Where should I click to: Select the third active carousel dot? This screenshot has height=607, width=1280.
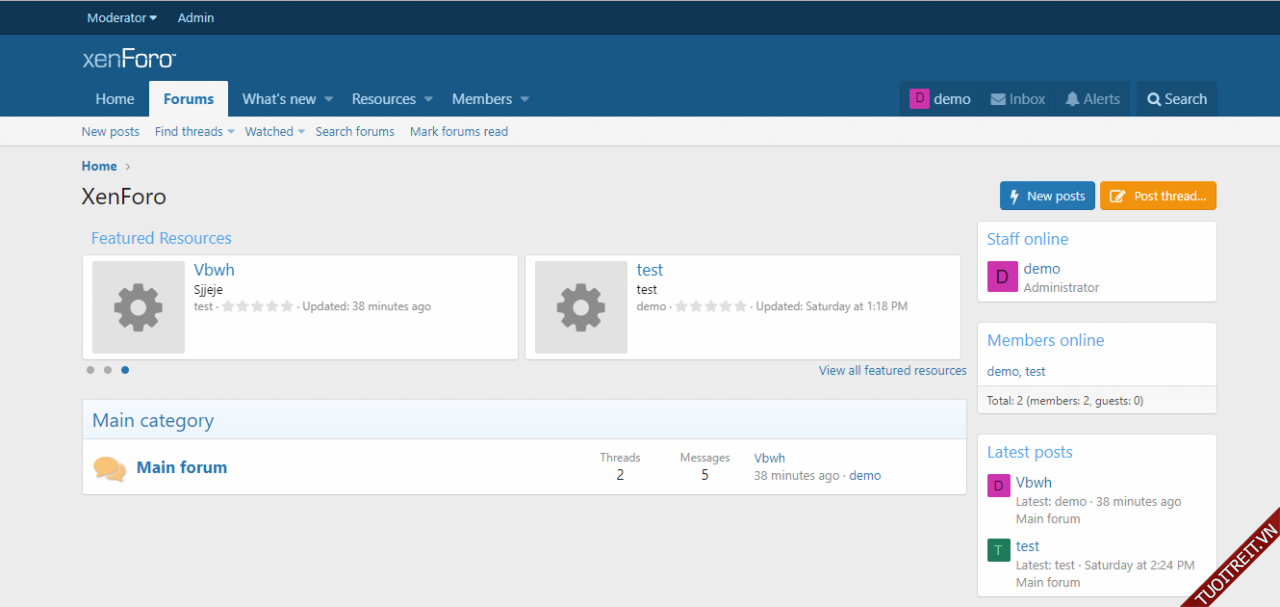pos(125,370)
